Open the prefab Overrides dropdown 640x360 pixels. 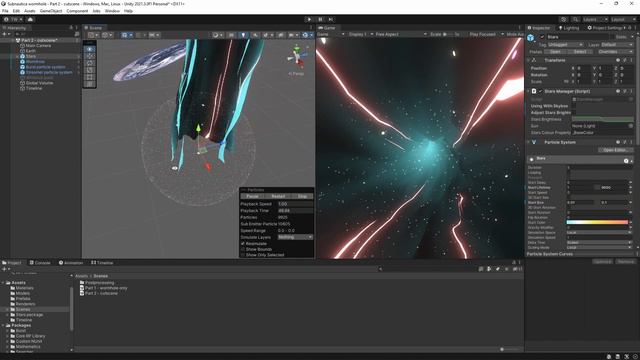tap(616, 52)
